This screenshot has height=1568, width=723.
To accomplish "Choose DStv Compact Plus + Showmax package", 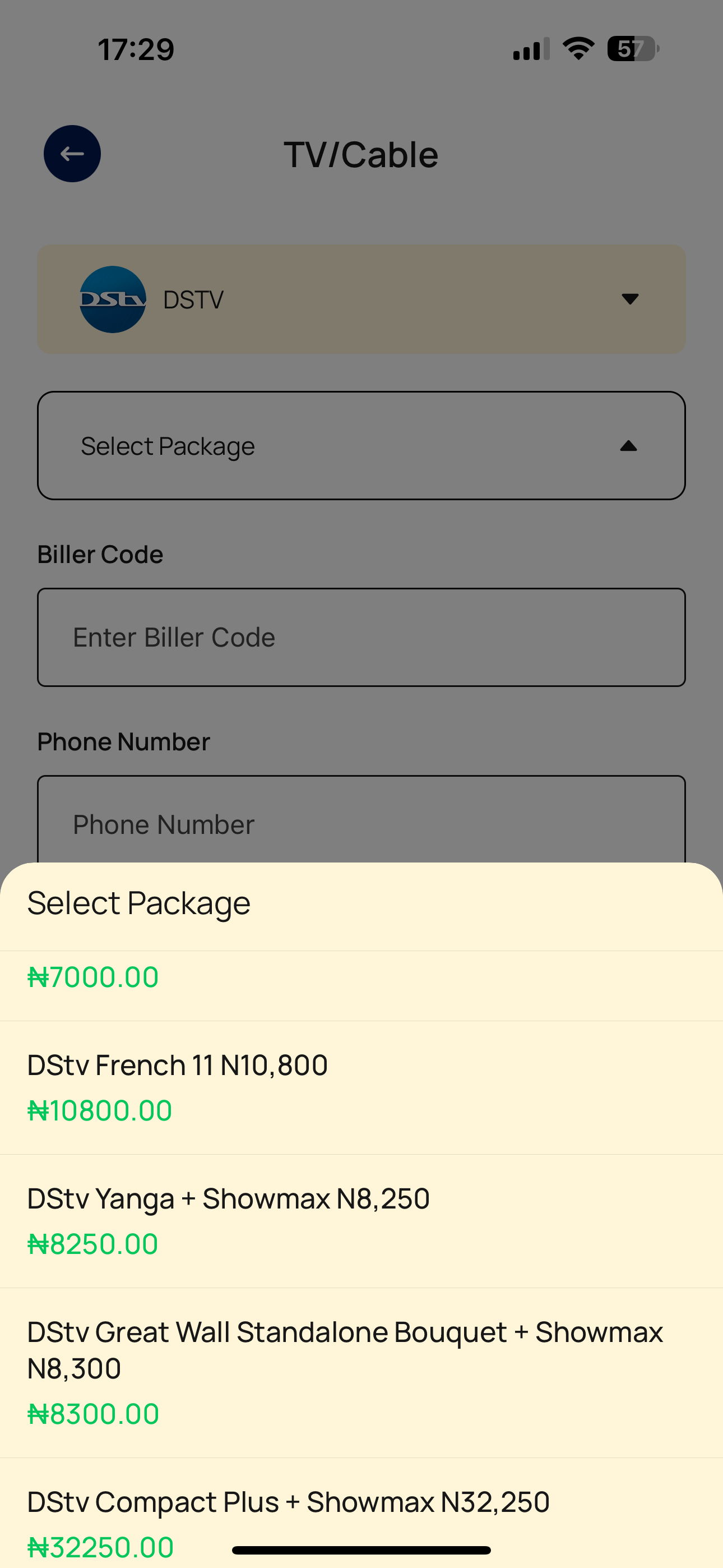I will (x=361, y=1512).
